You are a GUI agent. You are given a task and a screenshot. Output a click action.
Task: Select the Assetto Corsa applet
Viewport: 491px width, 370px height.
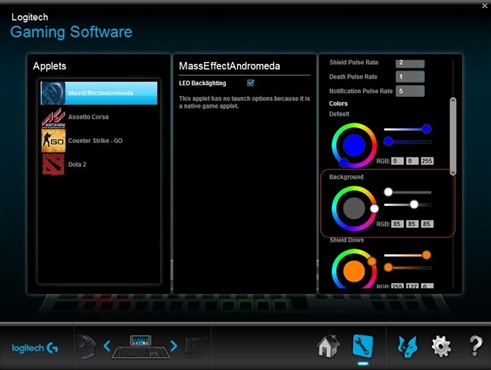click(x=99, y=117)
